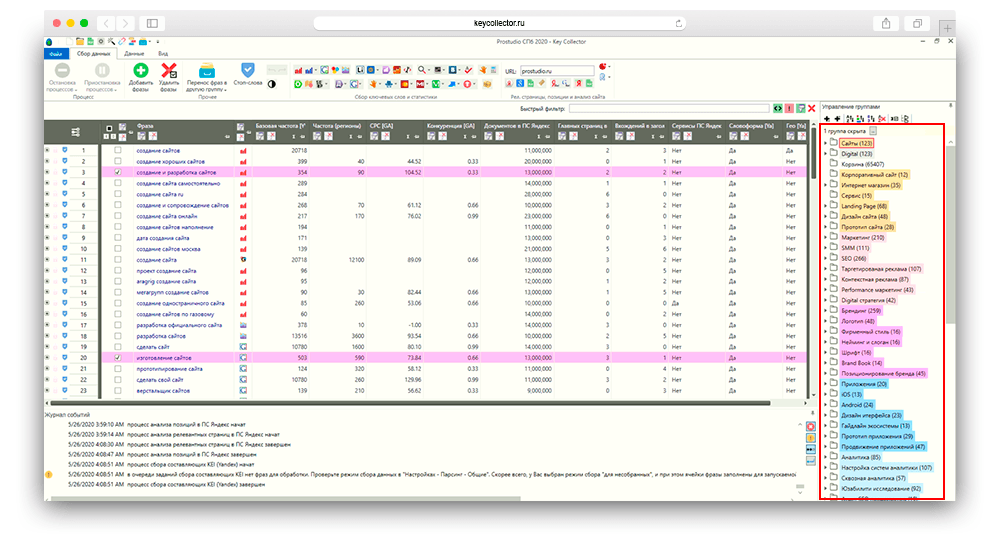Check the box for сделать сайт row
This screenshot has height=550, width=1000.
117,346
